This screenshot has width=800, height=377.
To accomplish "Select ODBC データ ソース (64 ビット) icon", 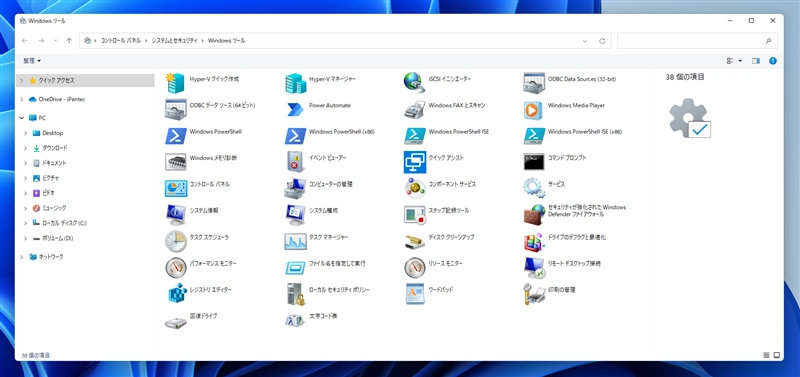I will [x=175, y=109].
